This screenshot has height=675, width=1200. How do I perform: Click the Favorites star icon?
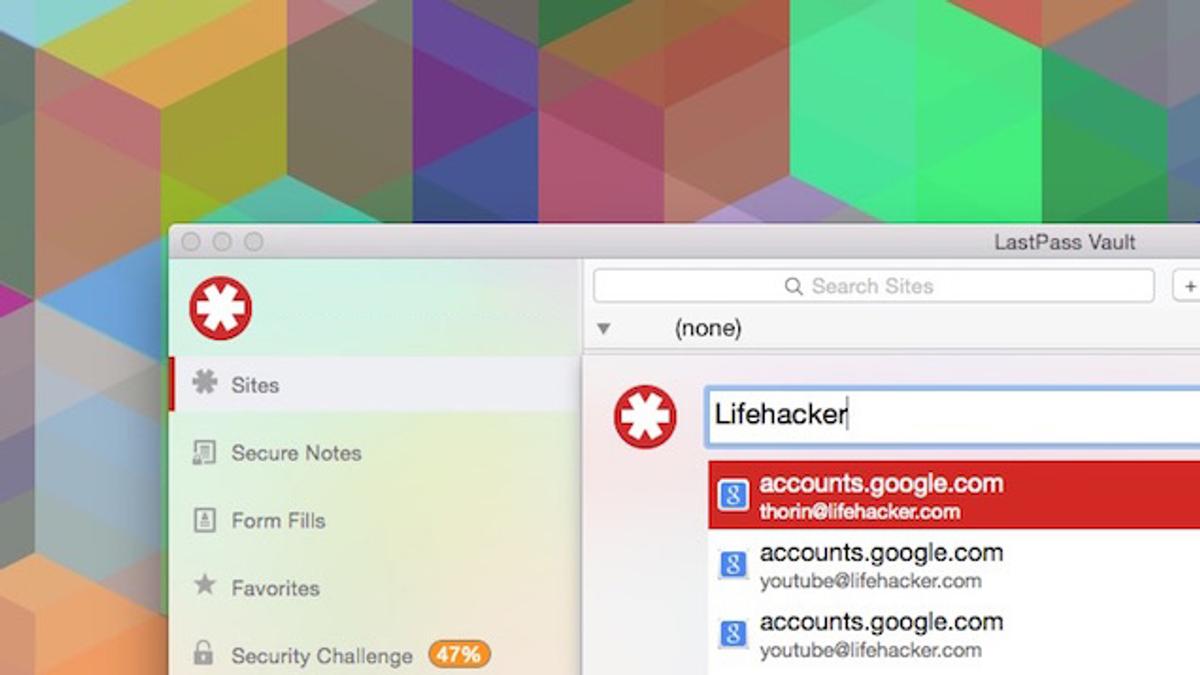click(x=204, y=586)
